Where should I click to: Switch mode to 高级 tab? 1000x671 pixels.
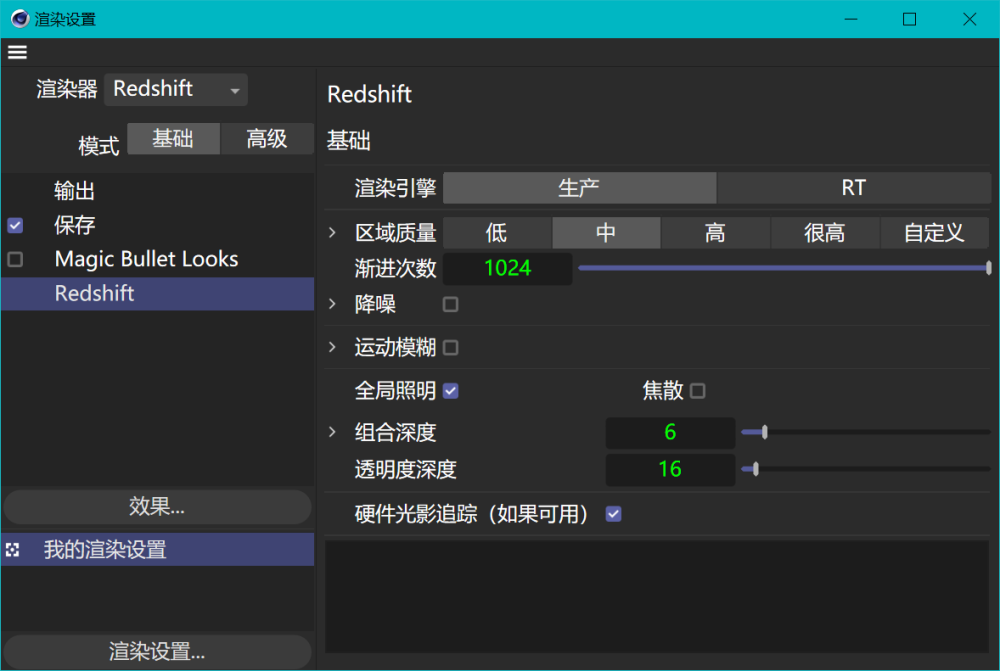tap(267, 139)
